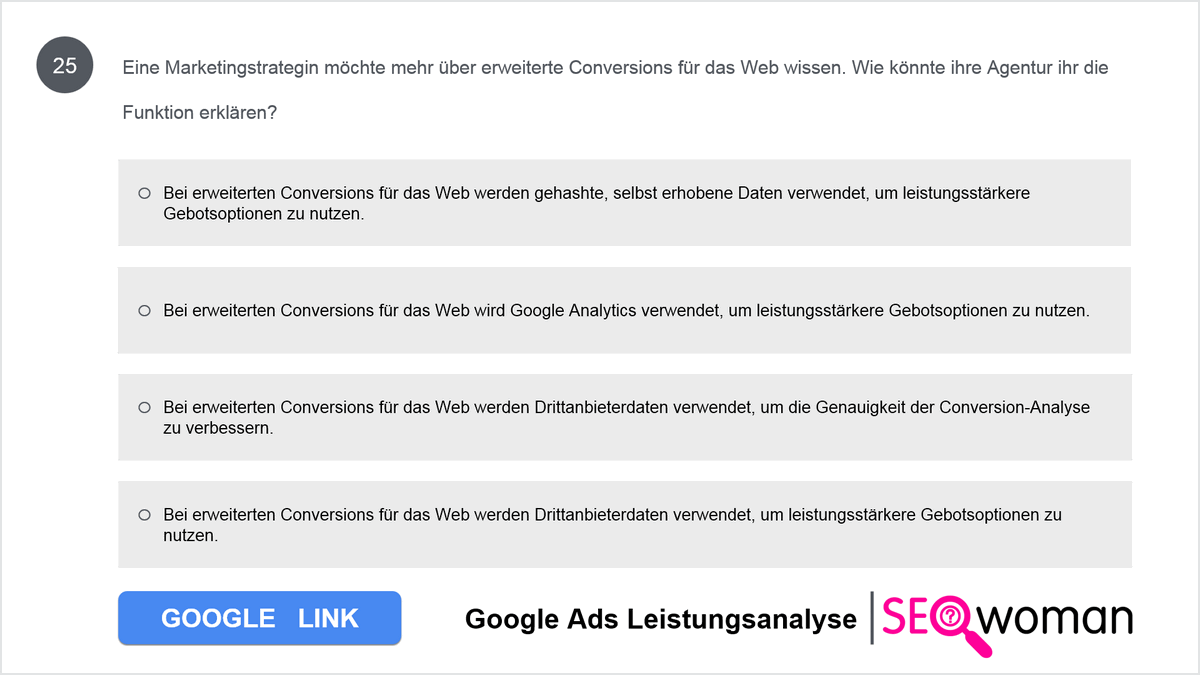Open the blue GOOGLE LINK button
The width and height of the screenshot is (1200, 675).
pos(260,618)
